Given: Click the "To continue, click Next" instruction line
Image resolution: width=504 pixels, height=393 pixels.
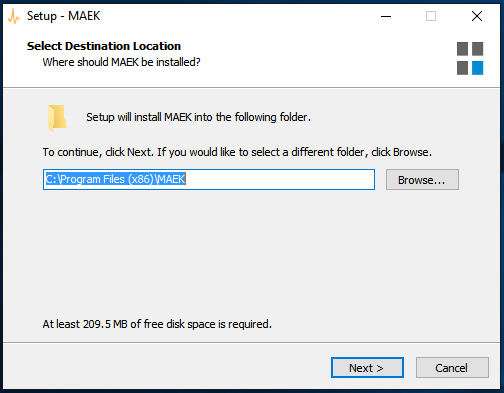Looking at the screenshot, I should pyautogui.click(x=237, y=152).
